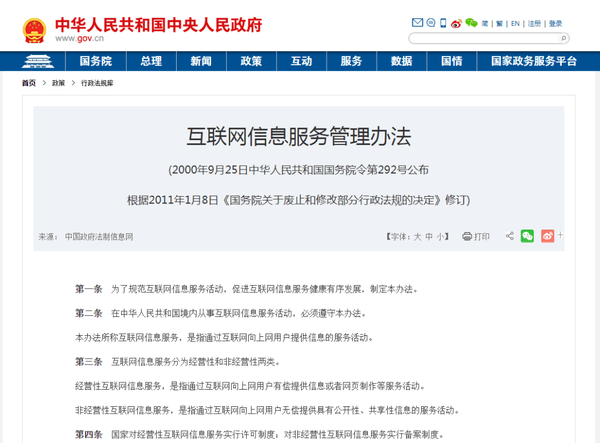Set font size to small 小
Screen dimensions: 600x443
(440, 237)
